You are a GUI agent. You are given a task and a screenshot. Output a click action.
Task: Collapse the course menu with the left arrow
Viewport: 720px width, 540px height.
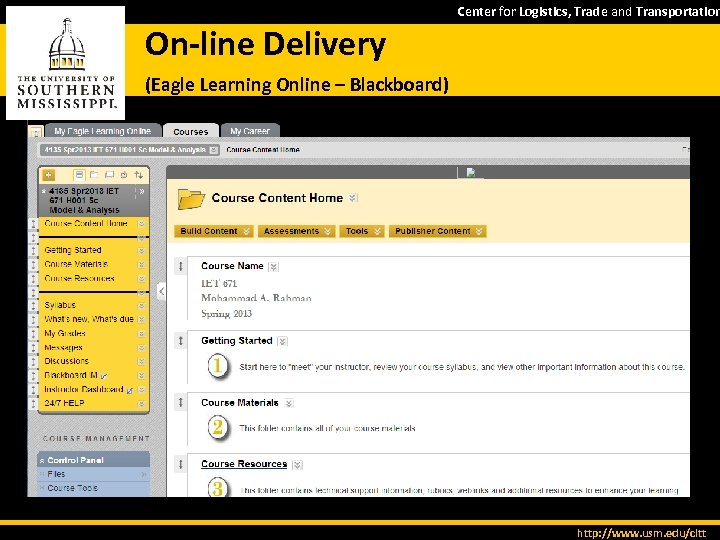click(161, 291)
